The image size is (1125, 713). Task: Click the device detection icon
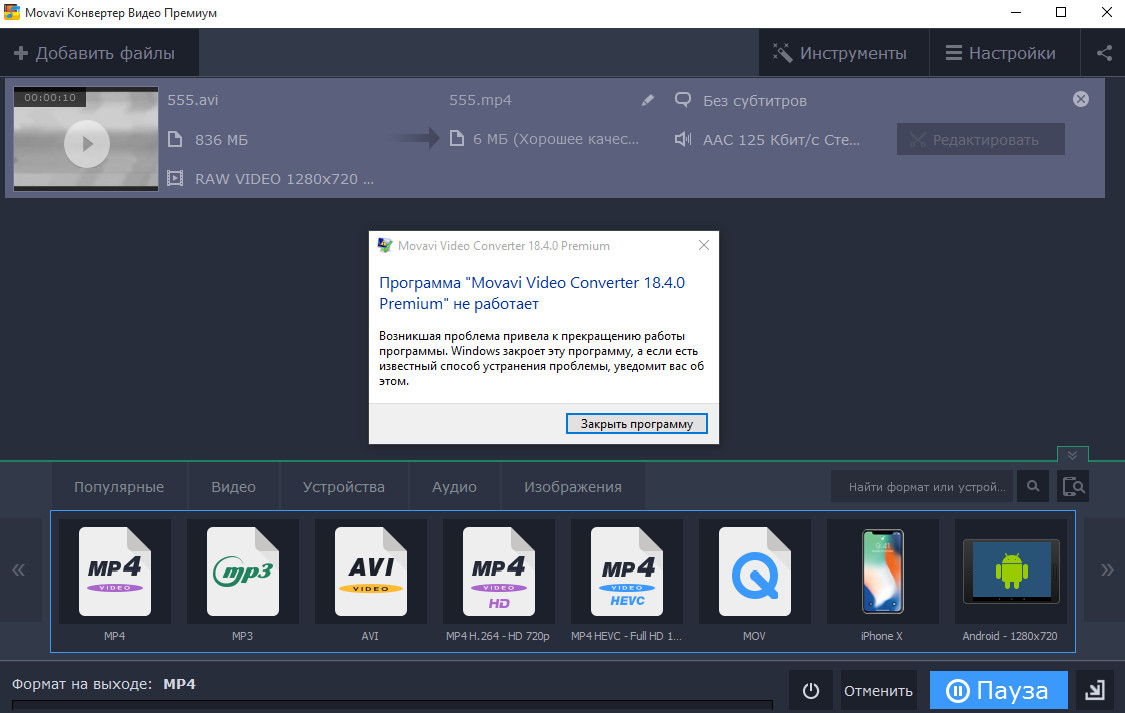coord(1073,486)
